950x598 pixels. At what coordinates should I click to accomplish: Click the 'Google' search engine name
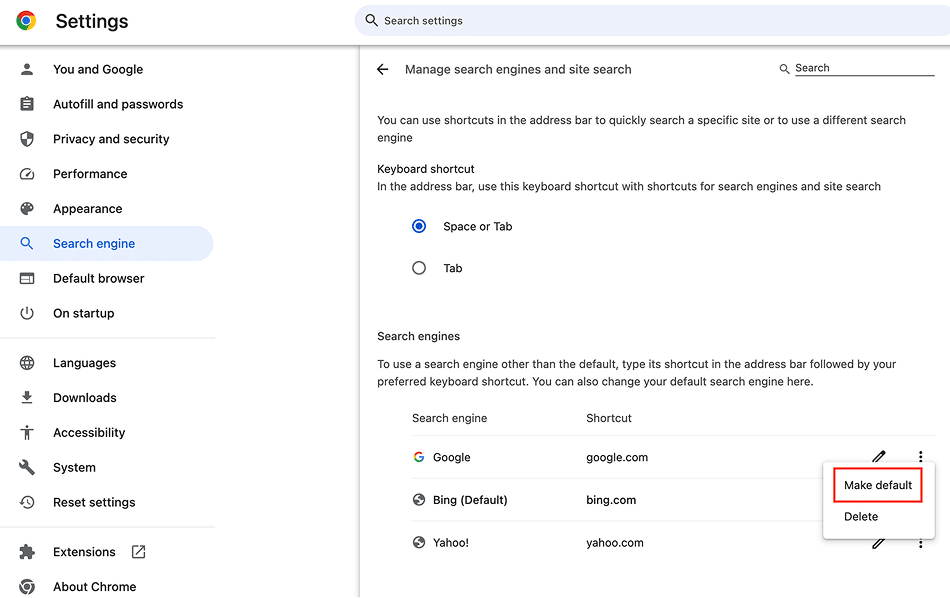(x=451, y=457)
